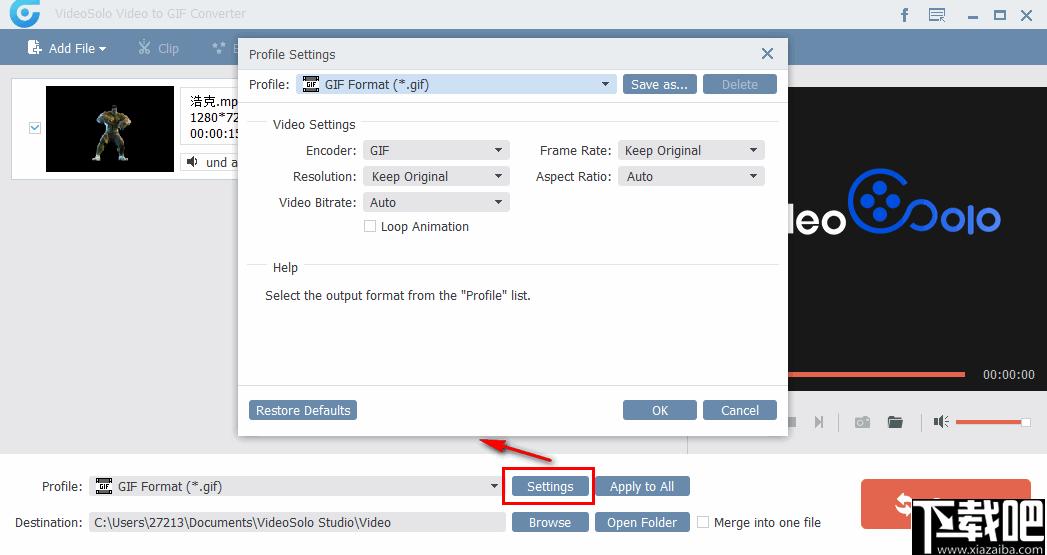The height and width of the screenshot is (555, 1047).
Task: Cancel the Profile Settings dialog
Action: click(x=740, y=410)
